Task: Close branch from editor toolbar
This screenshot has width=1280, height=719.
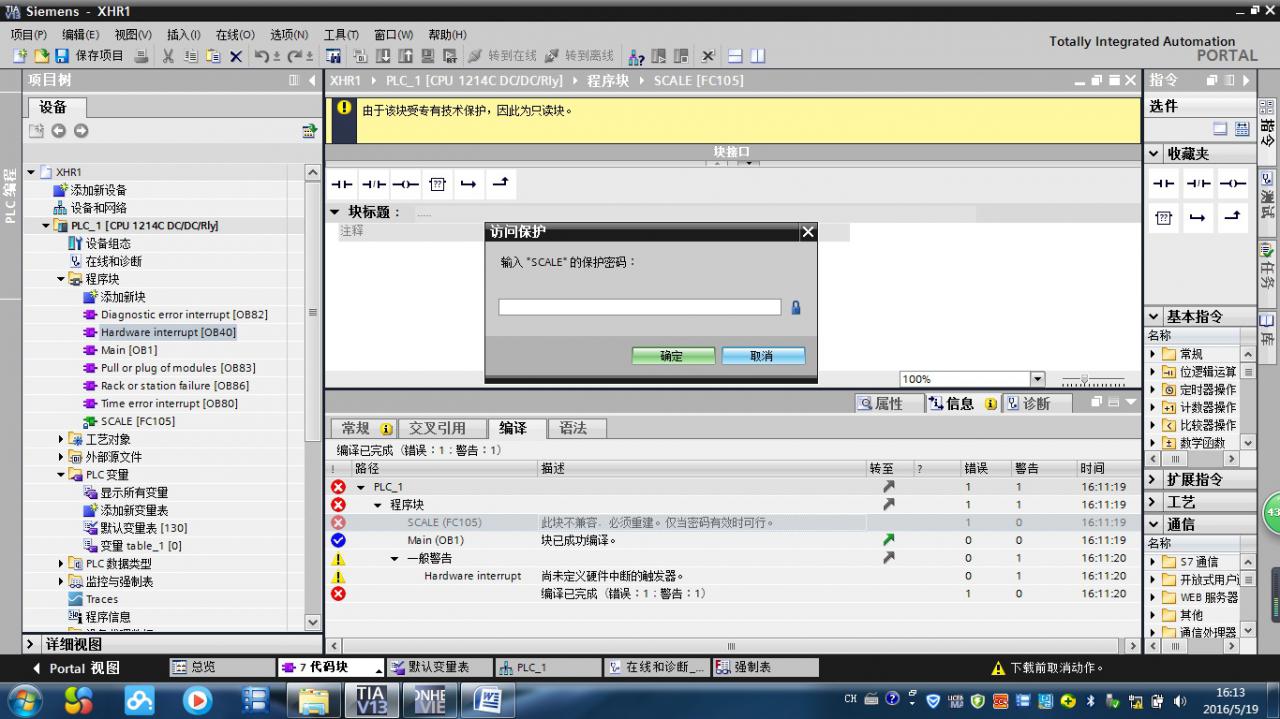Action: click(x=500, y=184)
